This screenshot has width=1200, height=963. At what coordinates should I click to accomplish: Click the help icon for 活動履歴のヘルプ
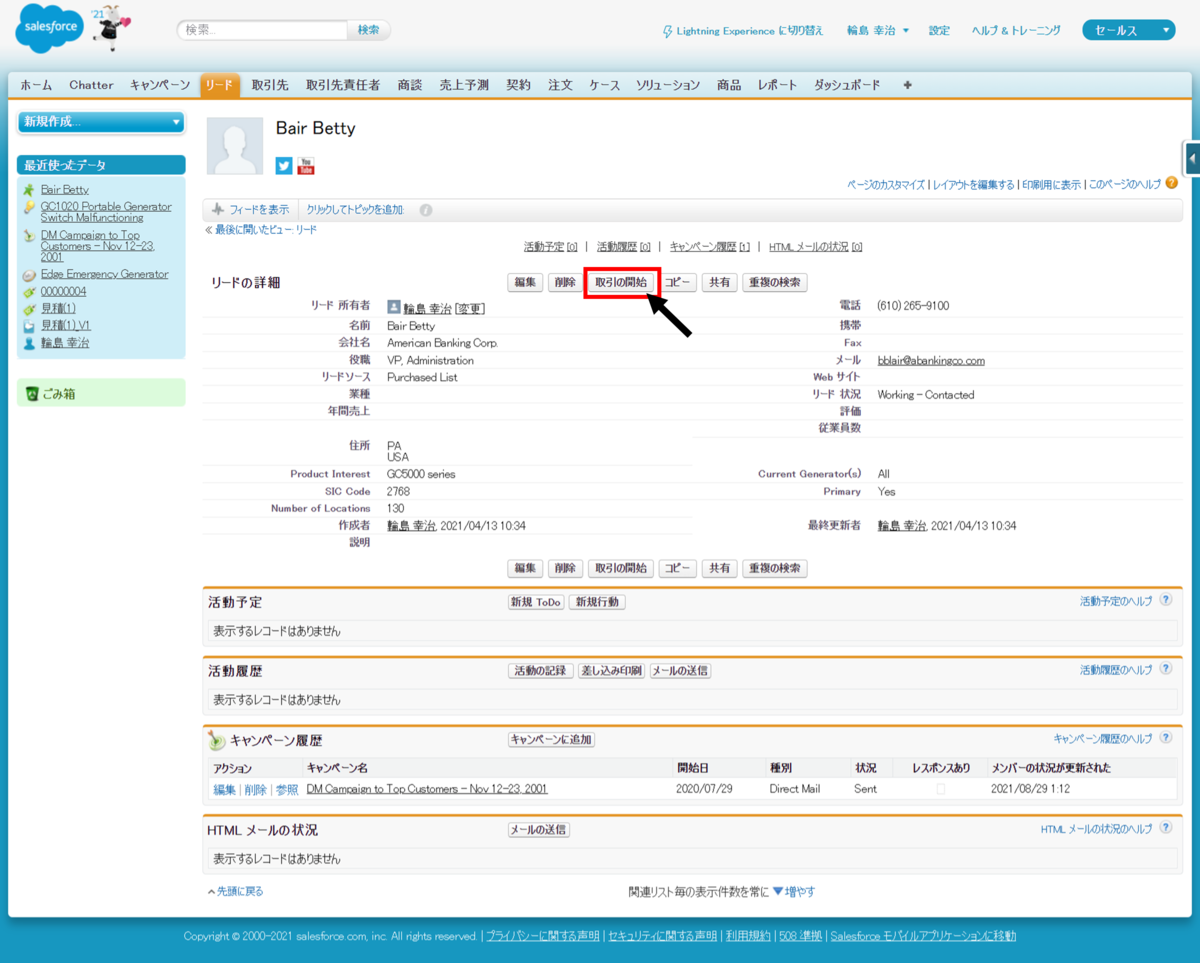click(x=1165, y=670)
